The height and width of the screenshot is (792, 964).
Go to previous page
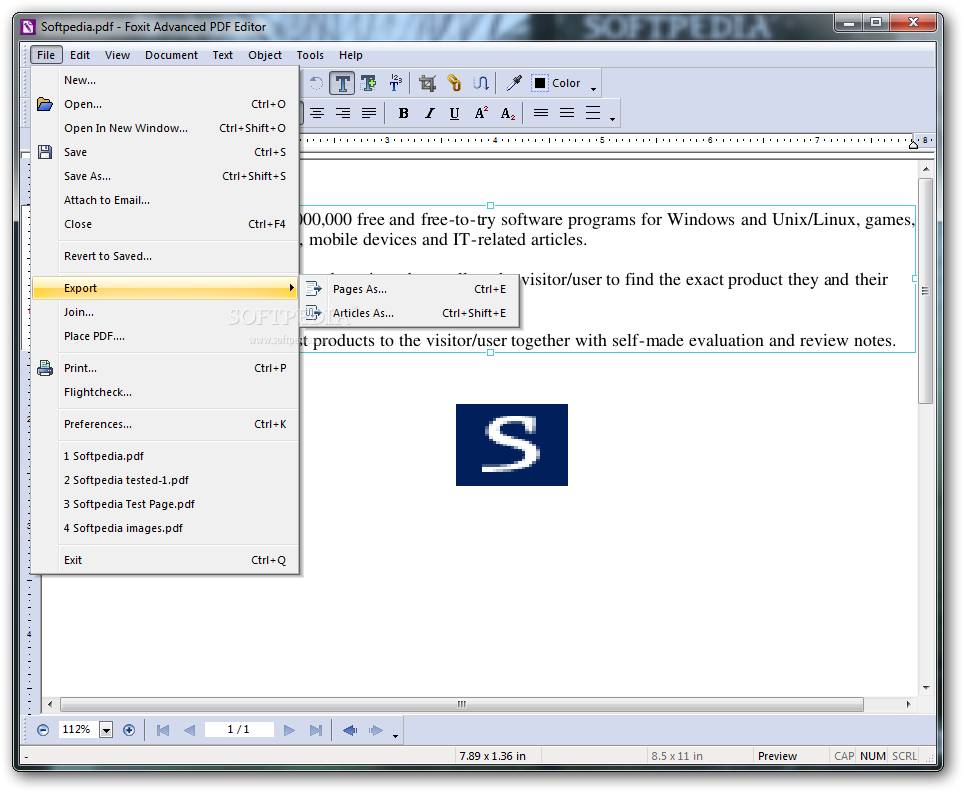tap(189, 730)
